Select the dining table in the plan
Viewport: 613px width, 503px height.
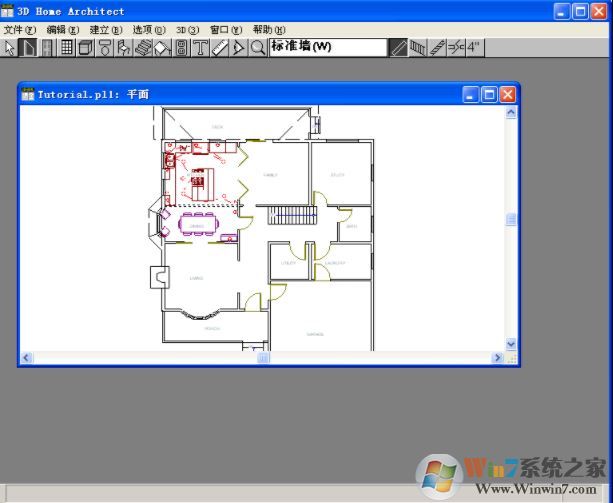coord(198,224)
